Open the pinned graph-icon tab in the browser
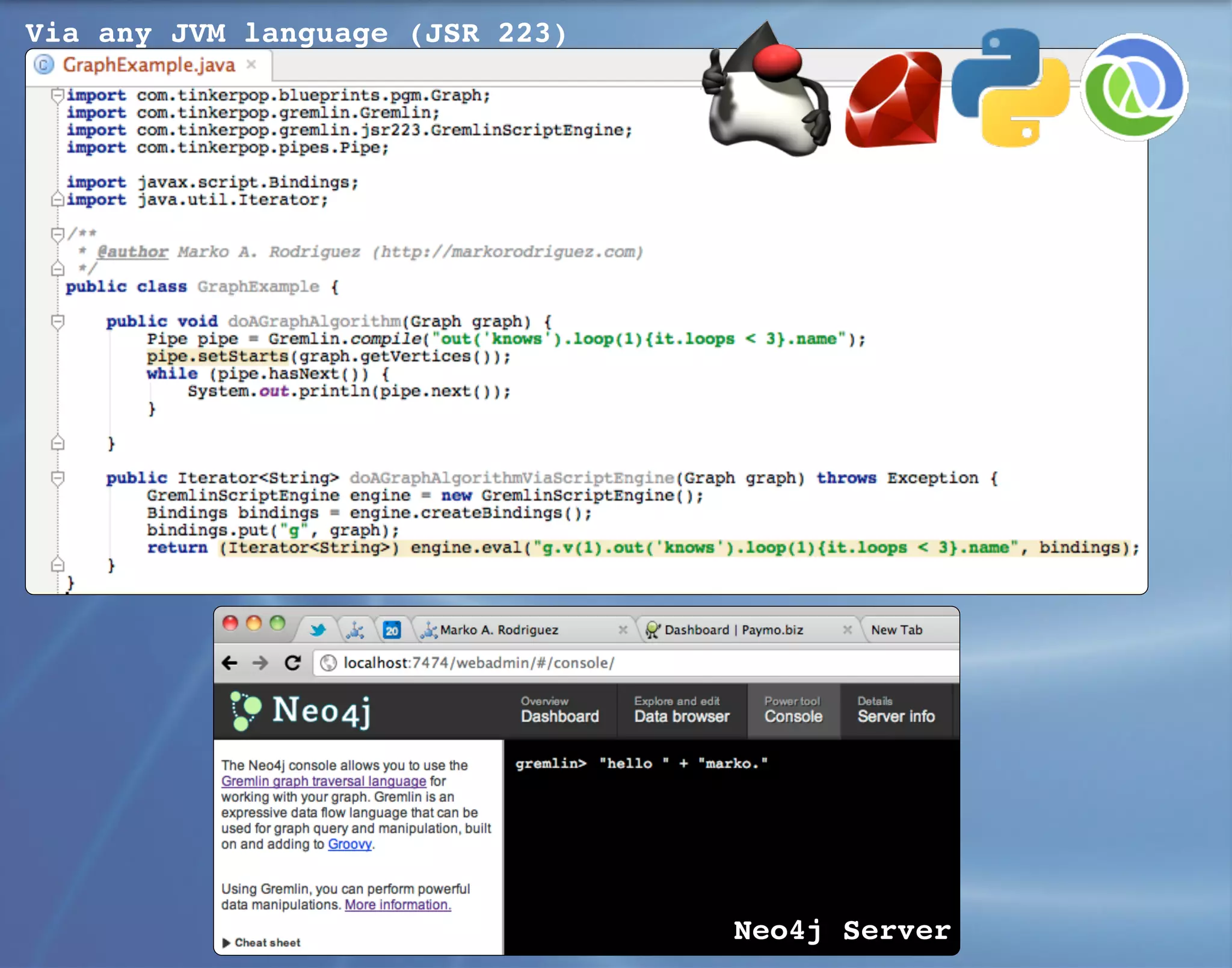 pos(355,630)
